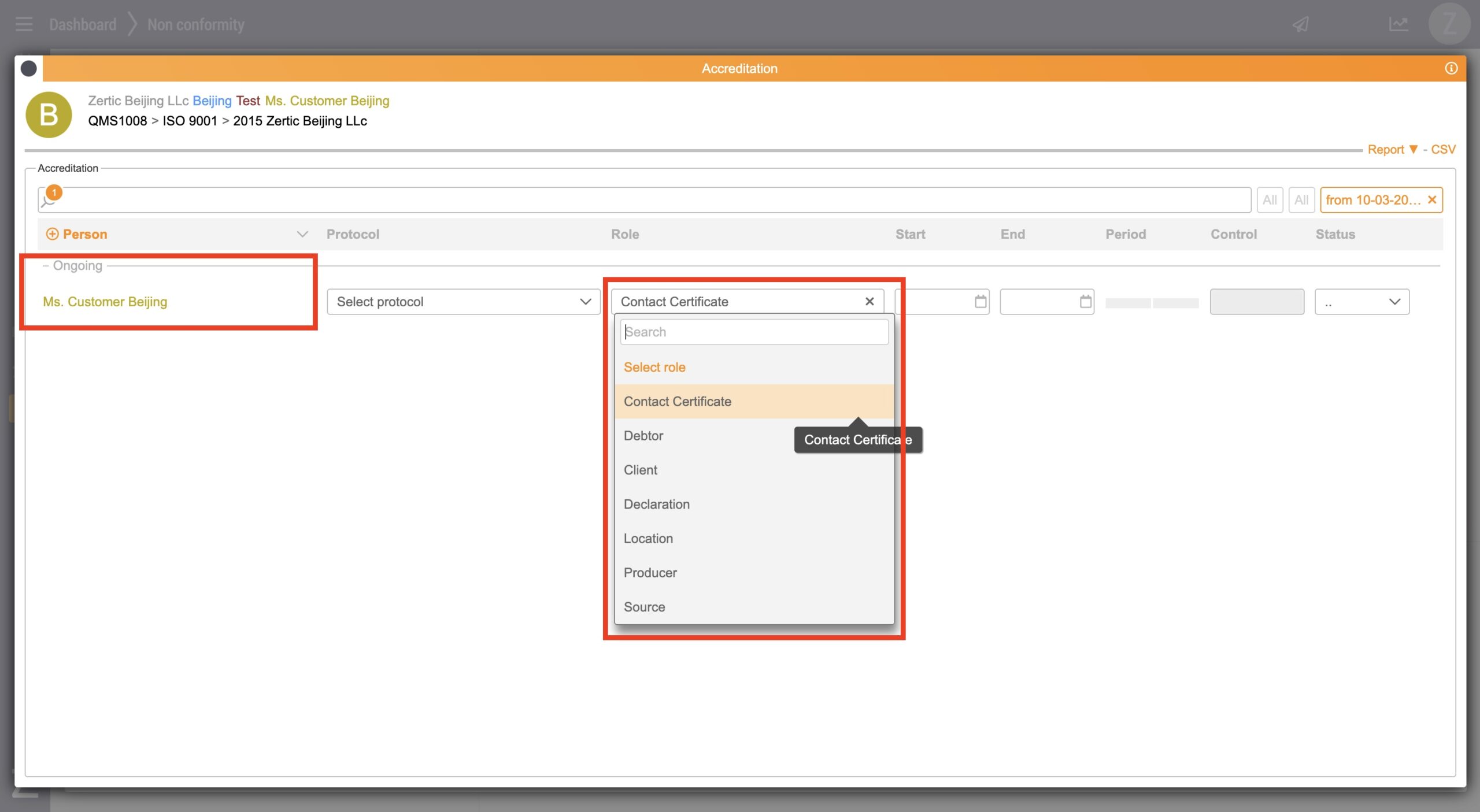Select Producer in the role list
Viewport: 1480px width, 812px height.
[x=650, y=573]
